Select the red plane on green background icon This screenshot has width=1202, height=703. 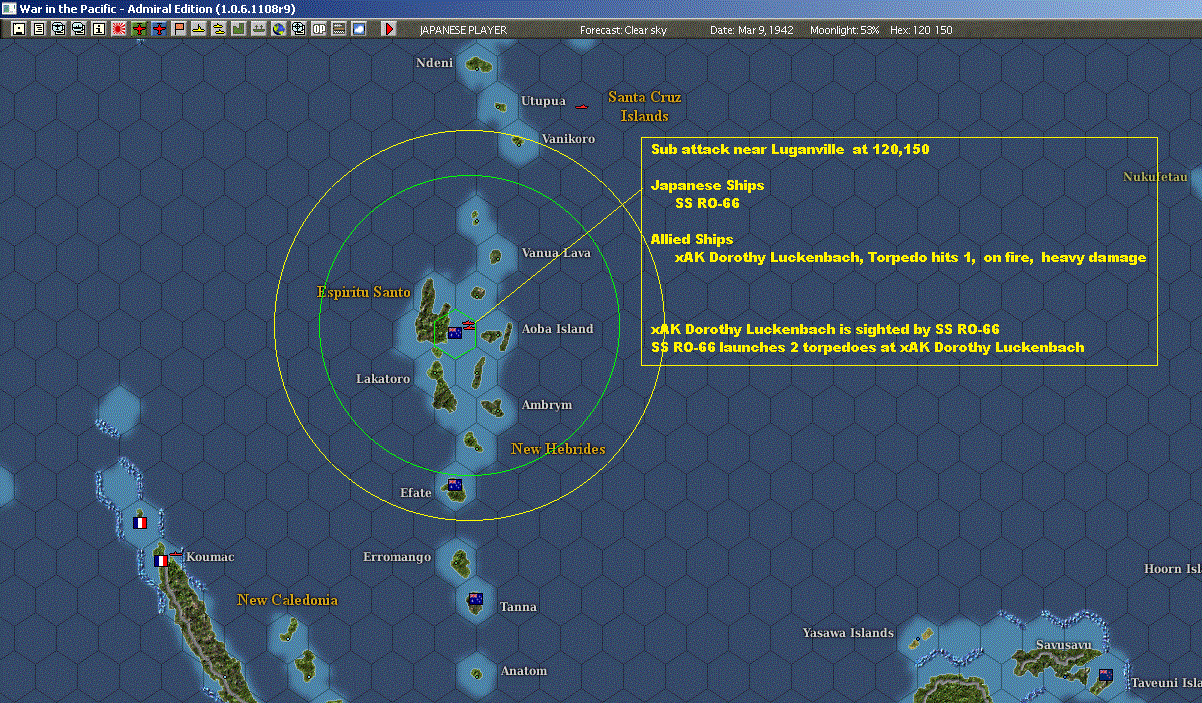click(x=139, y=29)
